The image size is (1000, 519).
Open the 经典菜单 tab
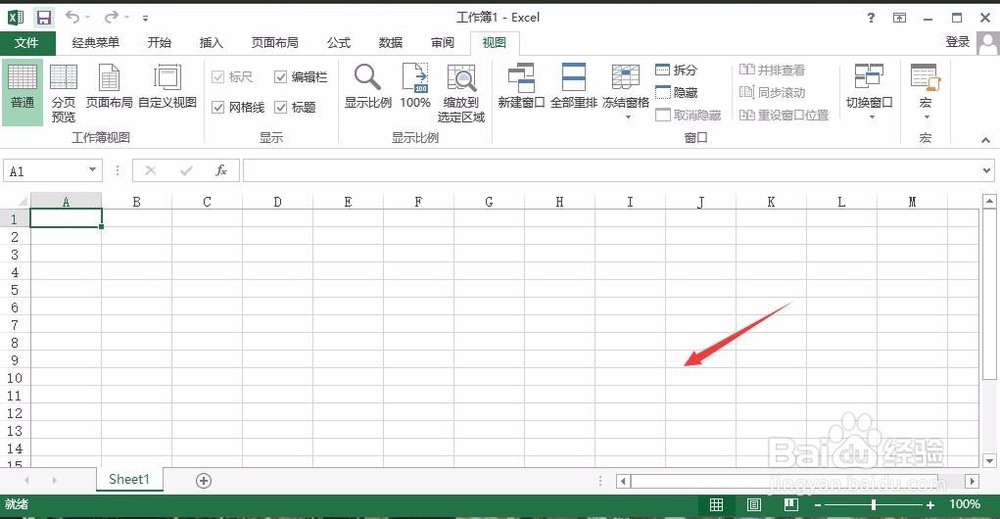pos(96,43)
